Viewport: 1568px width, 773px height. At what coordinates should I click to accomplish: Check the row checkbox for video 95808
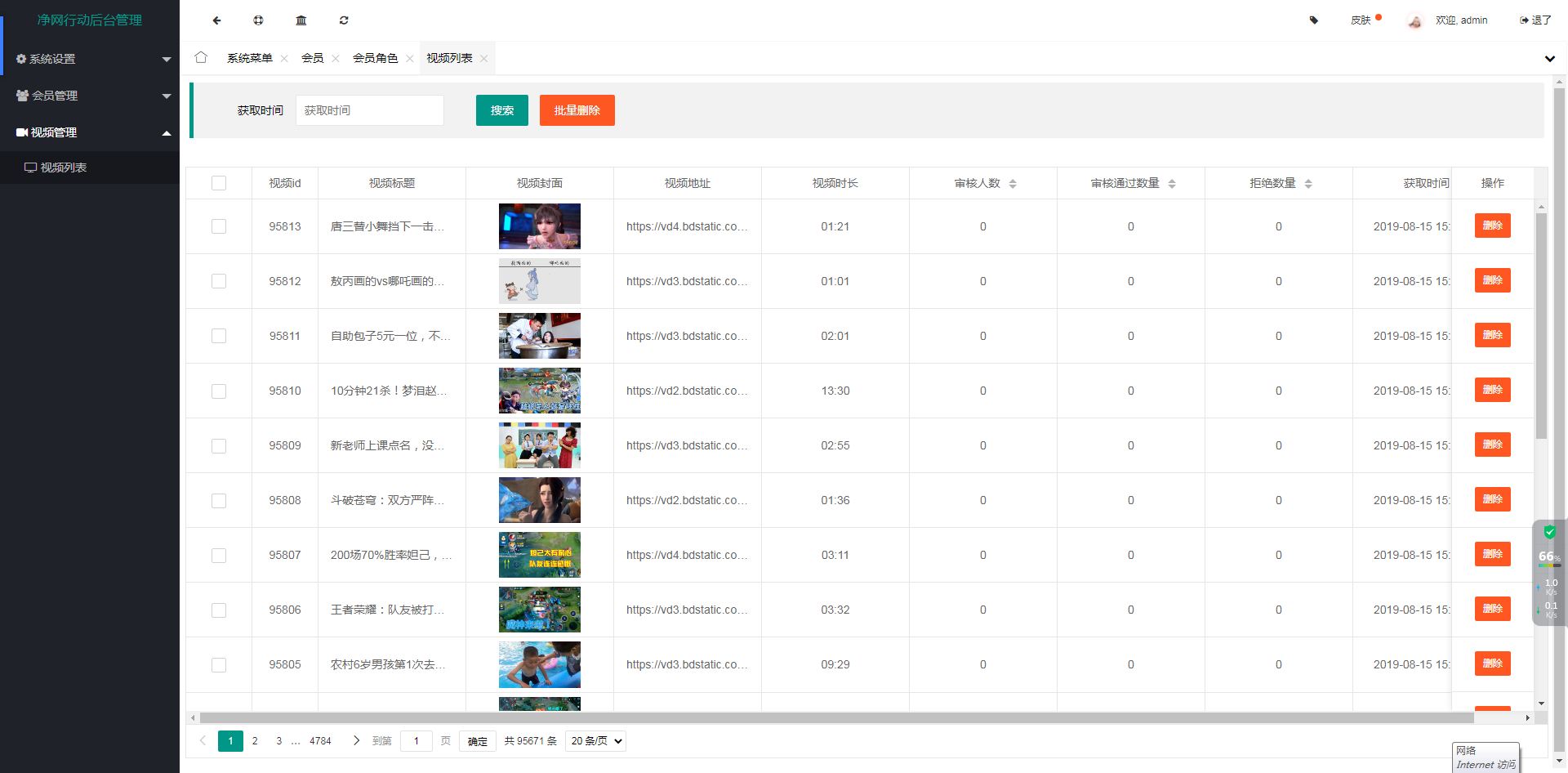click(x=219, y=501)
